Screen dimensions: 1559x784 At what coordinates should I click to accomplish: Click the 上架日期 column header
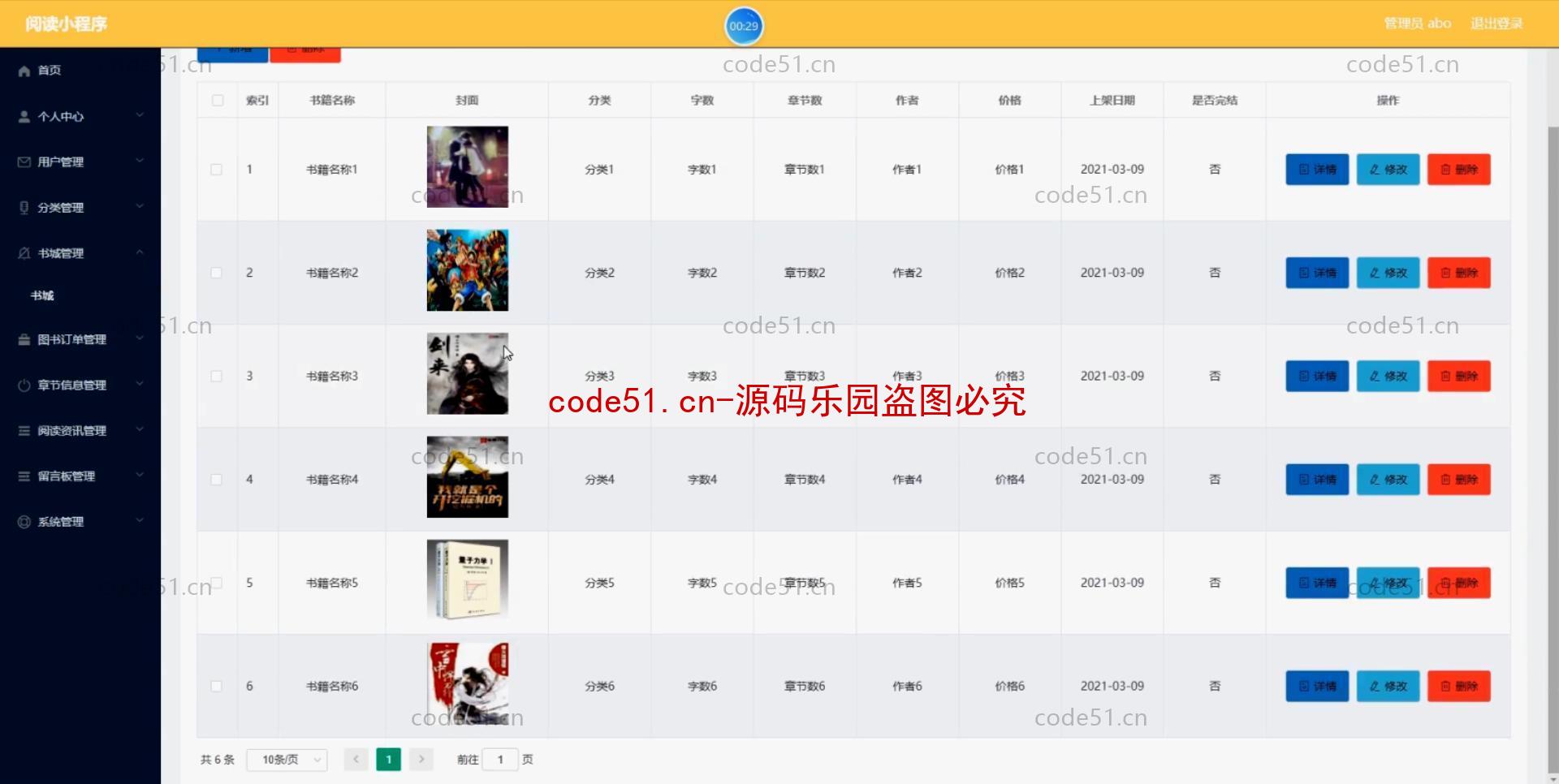[1112, 101]
